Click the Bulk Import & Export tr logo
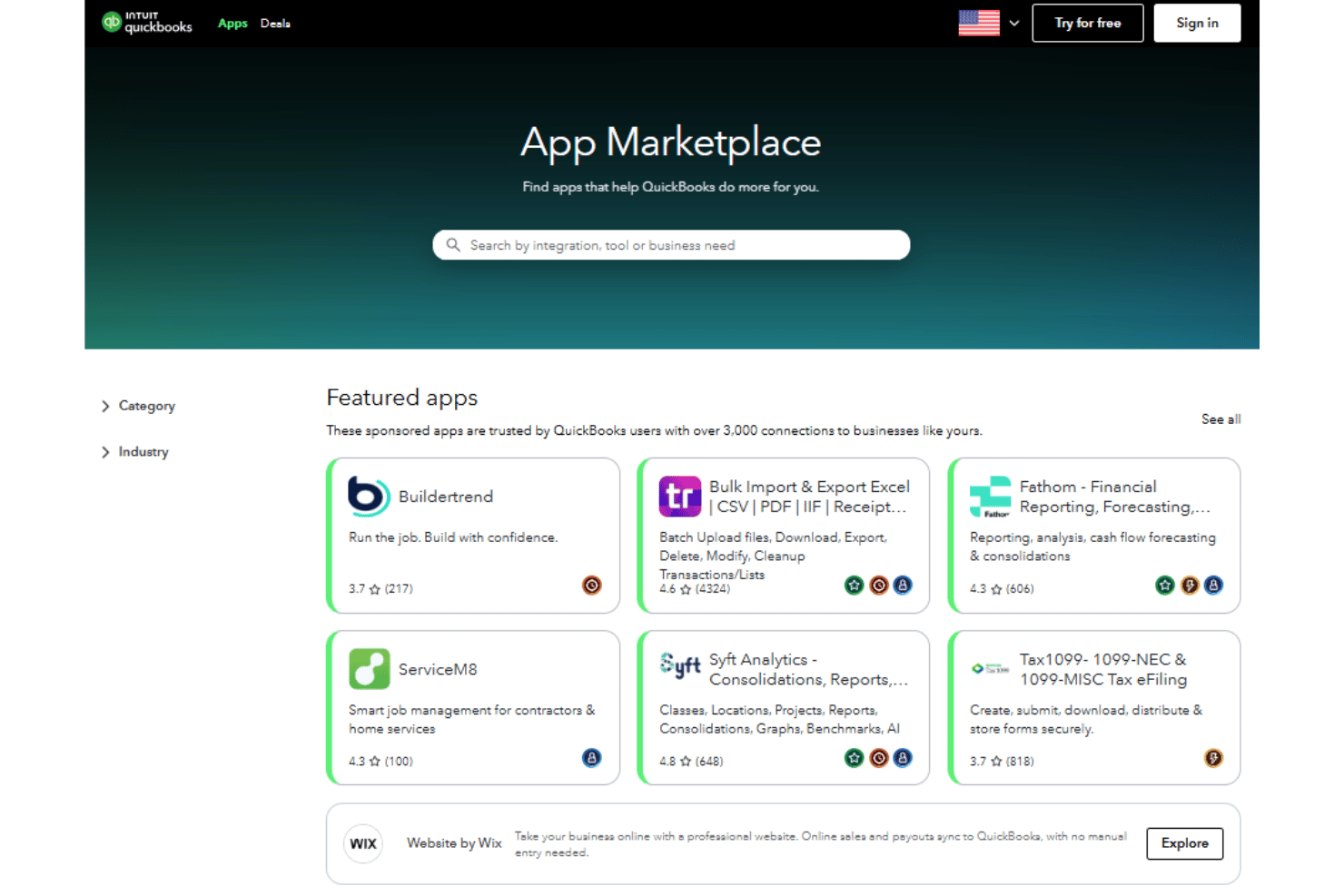1344x896 pixels. coord(680,497)
